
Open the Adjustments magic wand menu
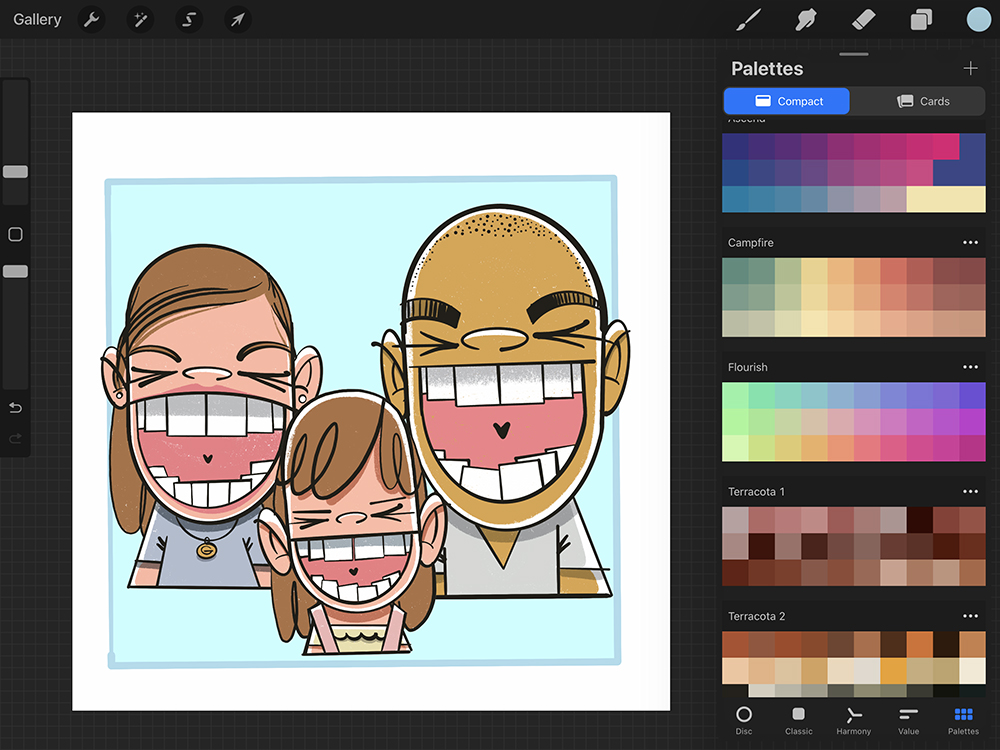[x=140, y=20]
